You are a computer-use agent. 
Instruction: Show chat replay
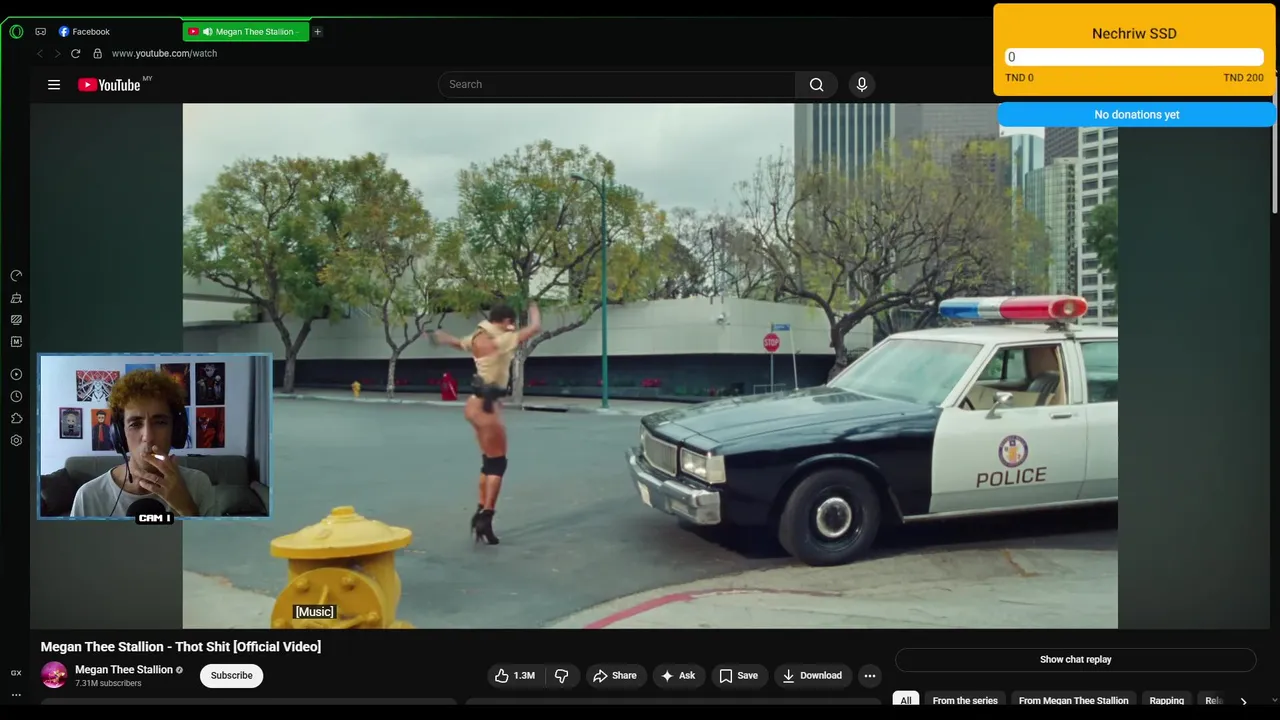[x=1076, y=660]
